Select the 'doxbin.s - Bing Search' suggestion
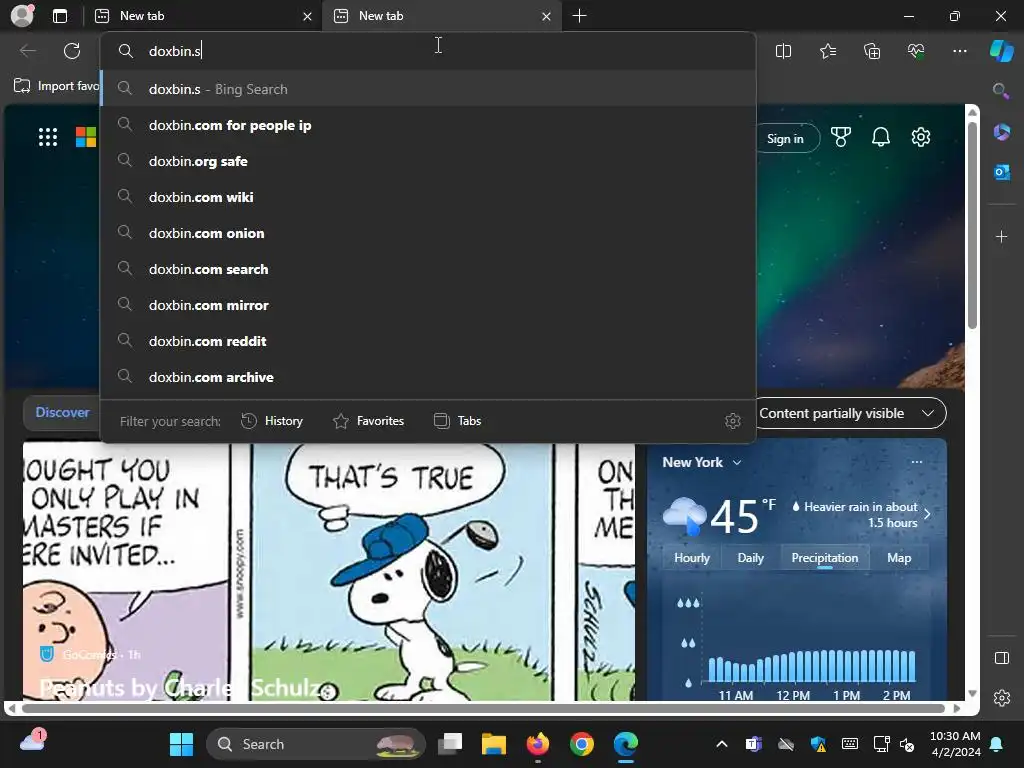1024x768 pixels. coord(428,89)
